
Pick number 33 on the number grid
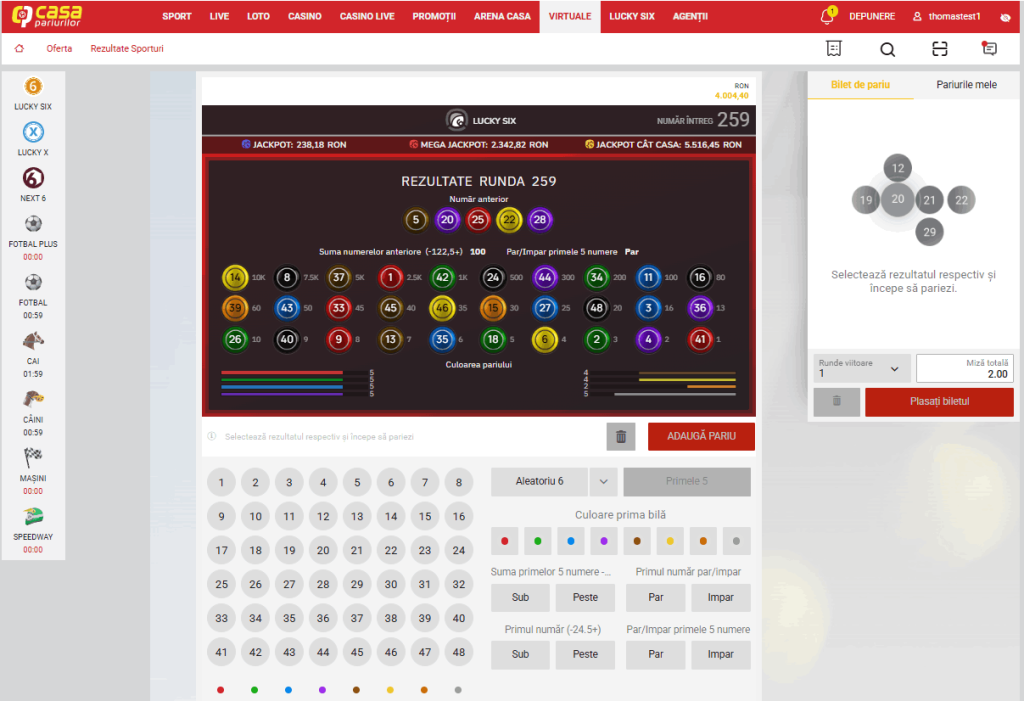[x=221, y=619]
